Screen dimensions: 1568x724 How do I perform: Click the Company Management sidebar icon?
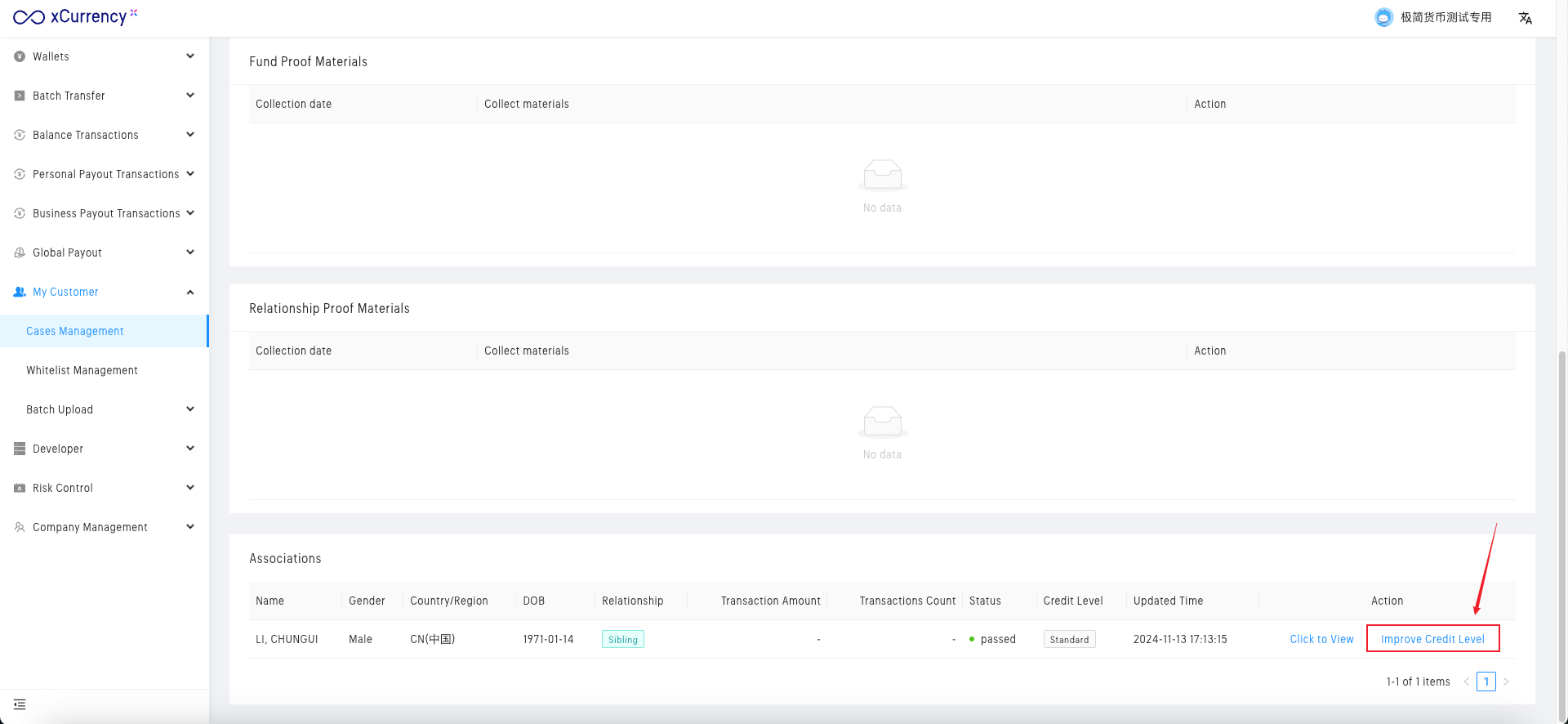(x=20, y=527)
